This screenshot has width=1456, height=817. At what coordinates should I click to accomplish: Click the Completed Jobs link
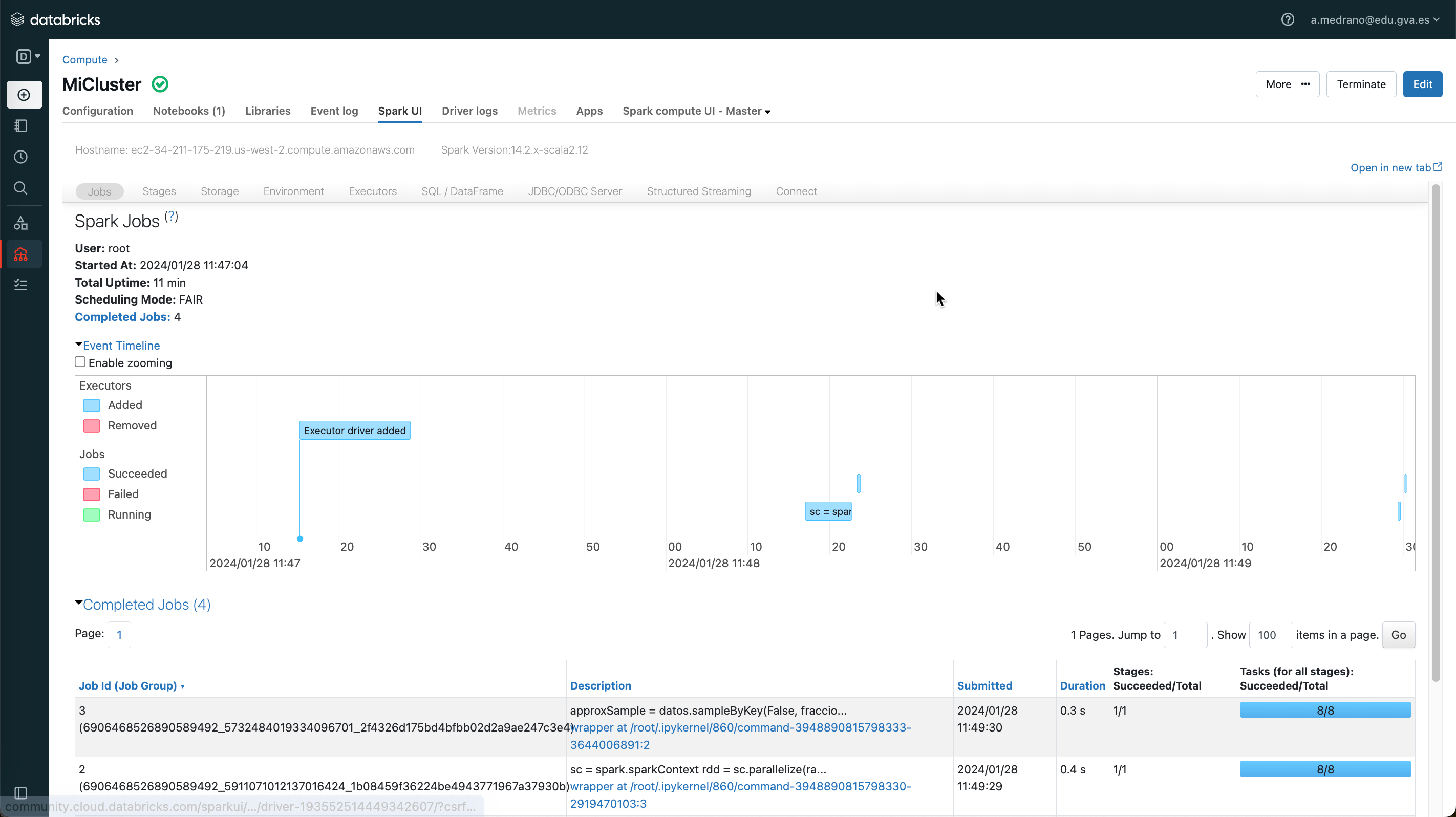121,316
